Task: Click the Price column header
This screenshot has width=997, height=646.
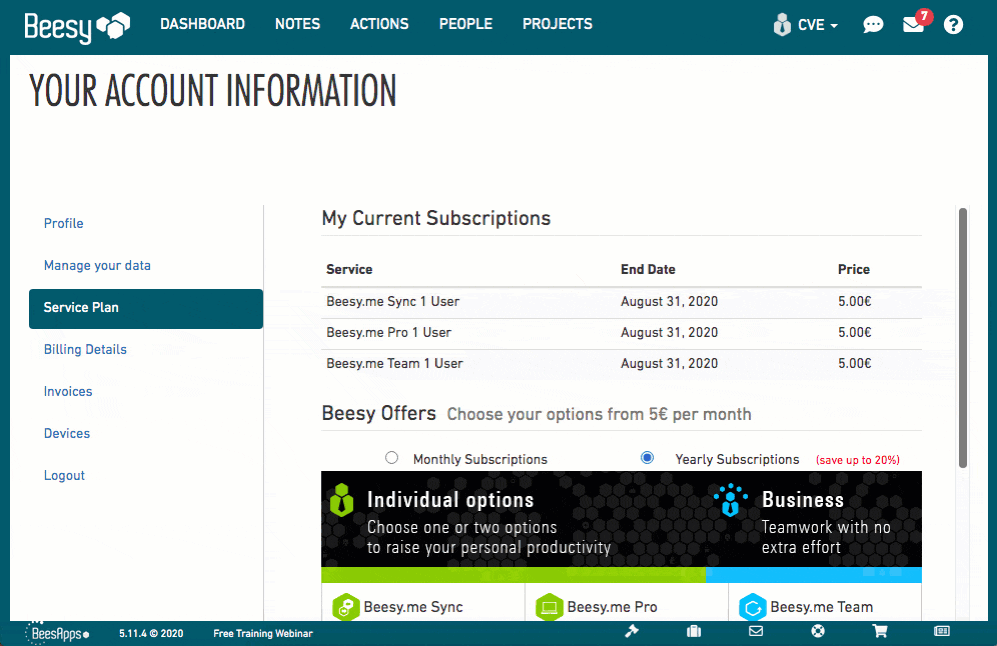Action: click(853, 270)
